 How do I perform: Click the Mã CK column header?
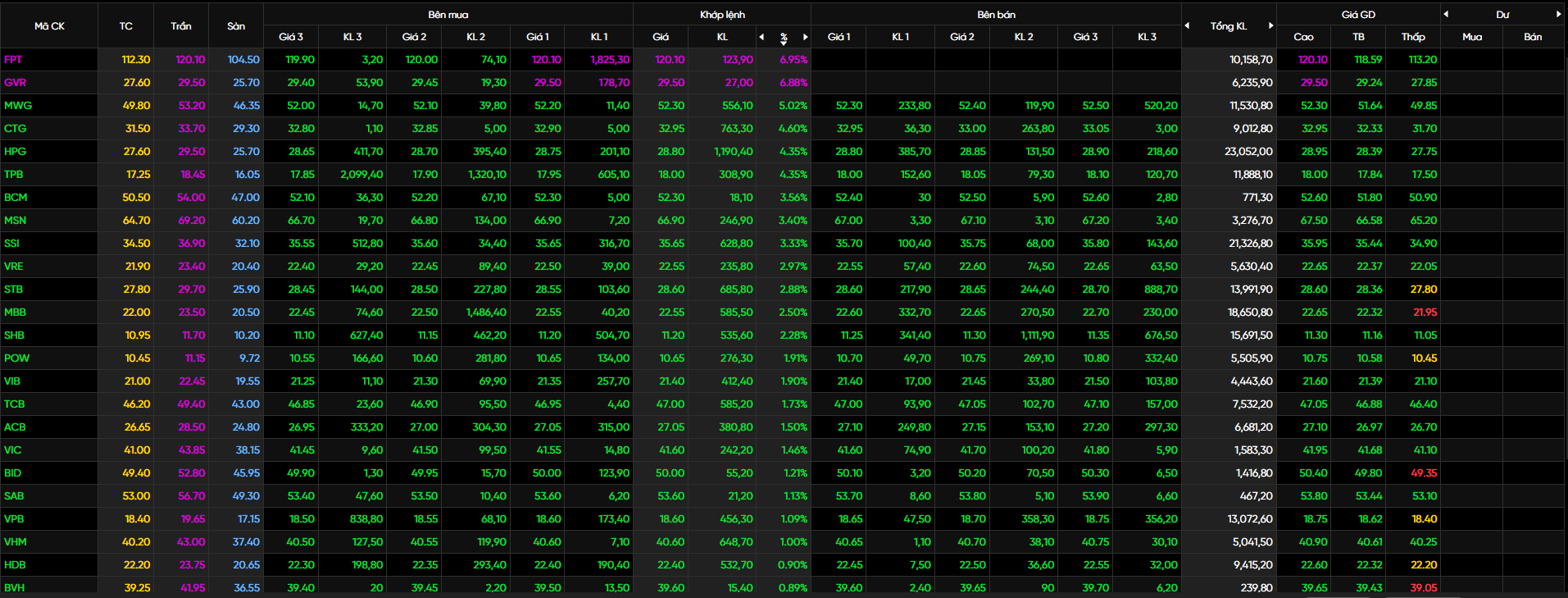[49, 26]
